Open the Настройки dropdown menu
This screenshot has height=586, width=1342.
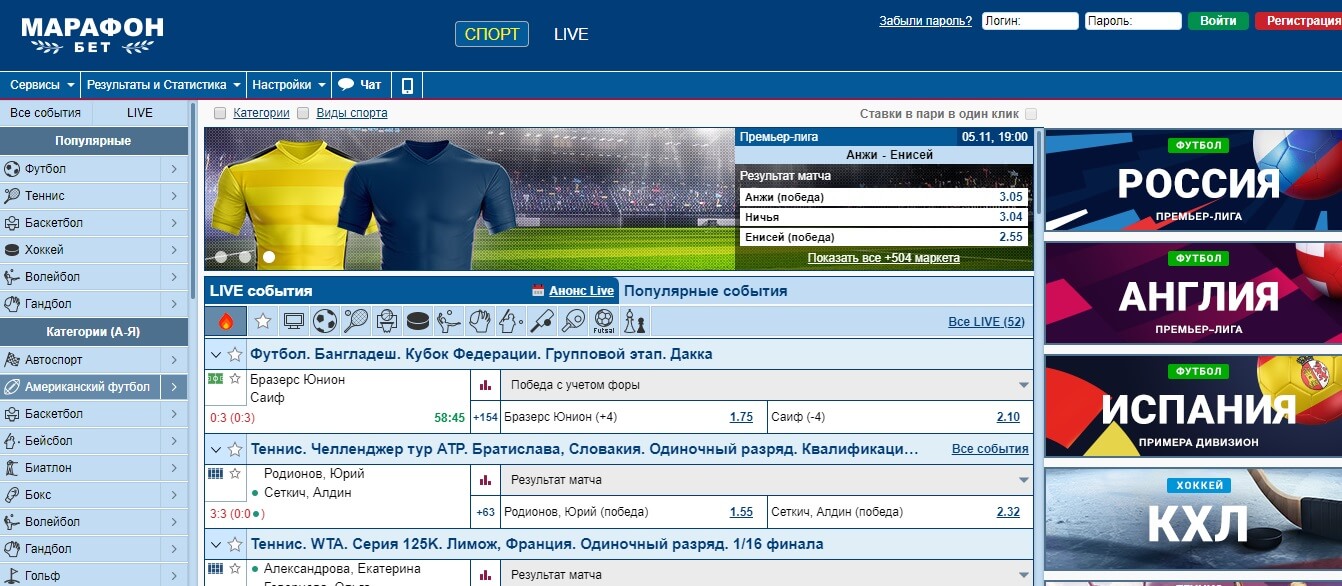pos(289,85)
